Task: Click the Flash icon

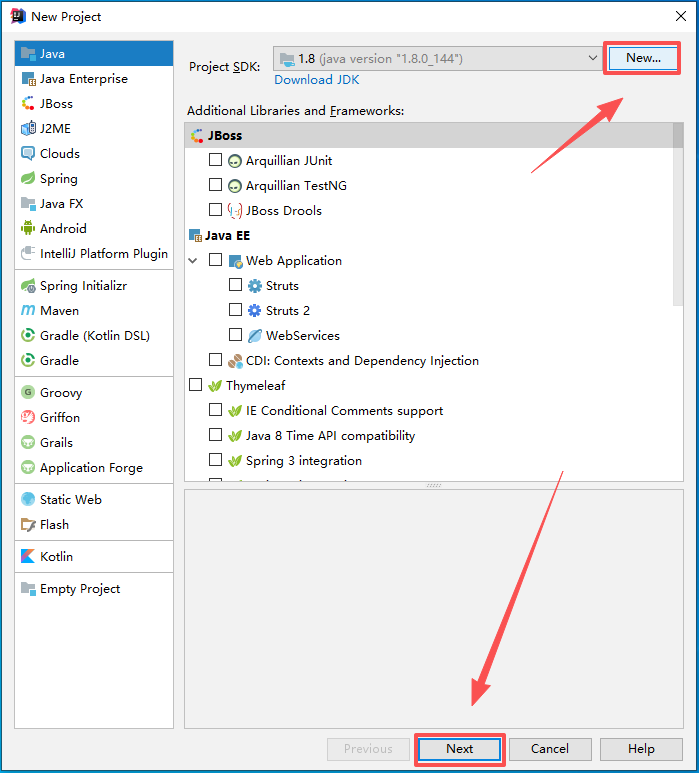Action: tap(28, 525)
